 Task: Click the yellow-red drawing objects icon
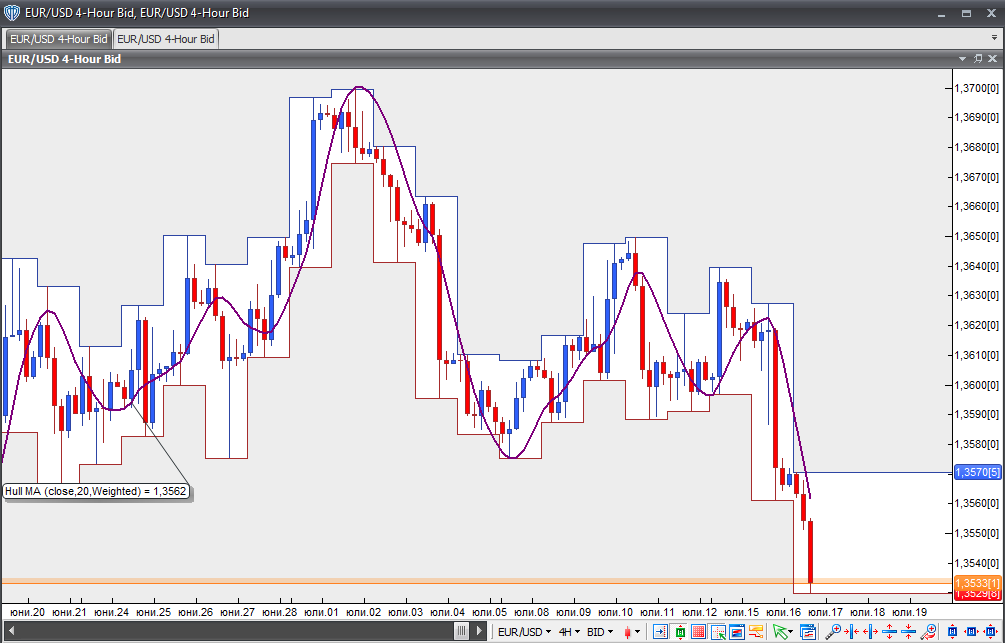click(755, 632)
